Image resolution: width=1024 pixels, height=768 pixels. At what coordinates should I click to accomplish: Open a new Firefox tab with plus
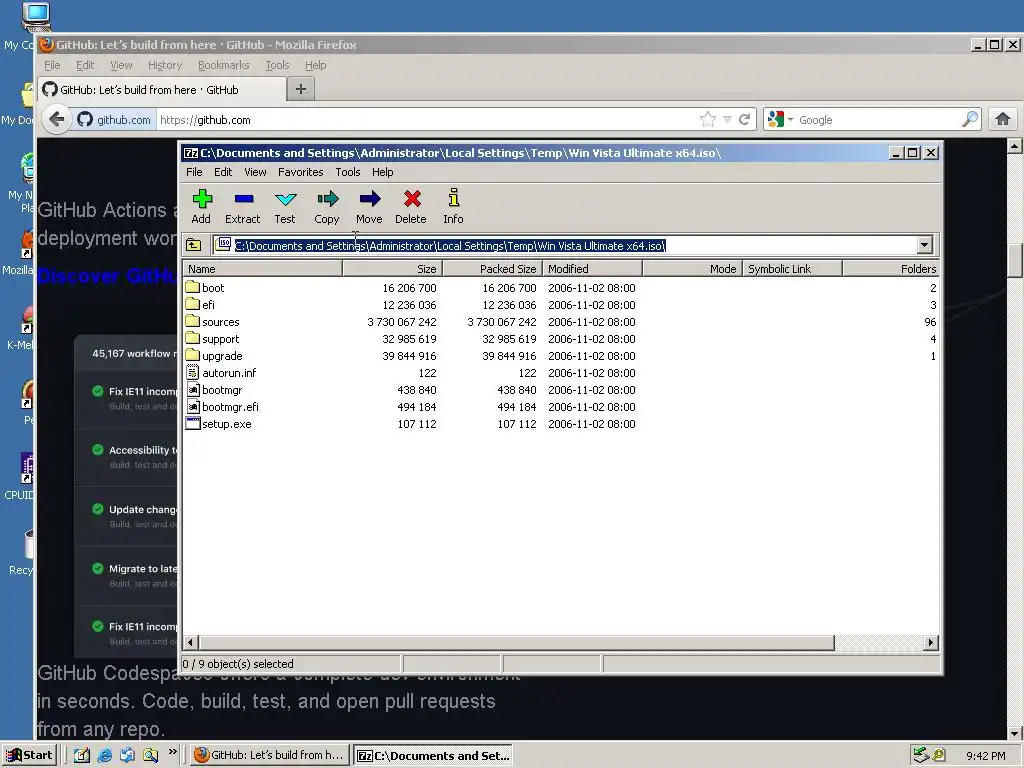tap(300, 89)
